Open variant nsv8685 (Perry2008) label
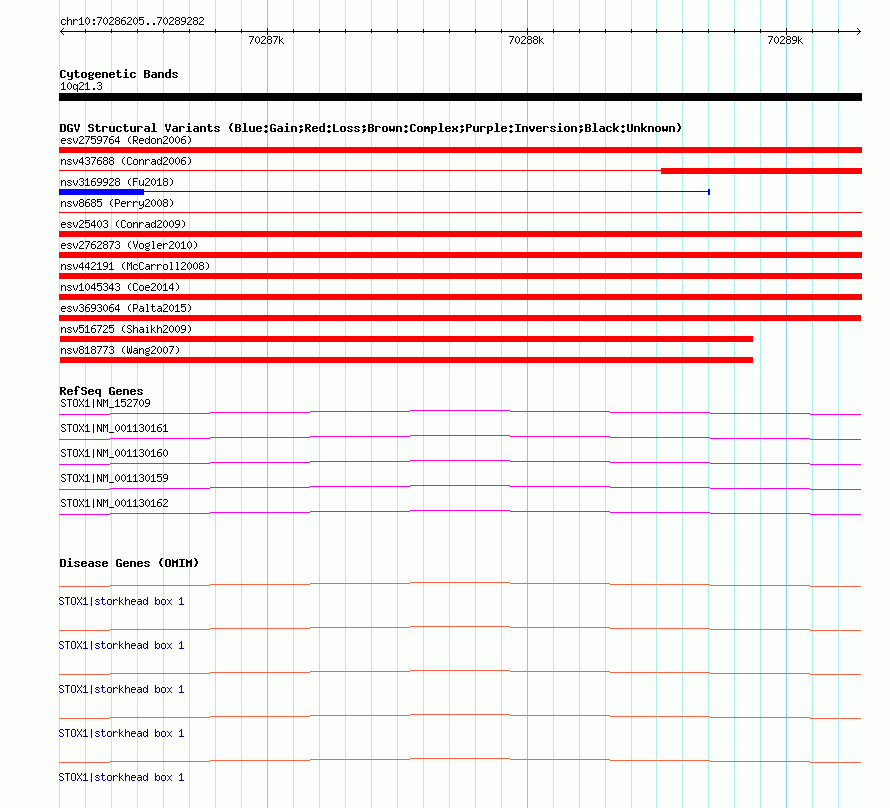 (117, 203)
